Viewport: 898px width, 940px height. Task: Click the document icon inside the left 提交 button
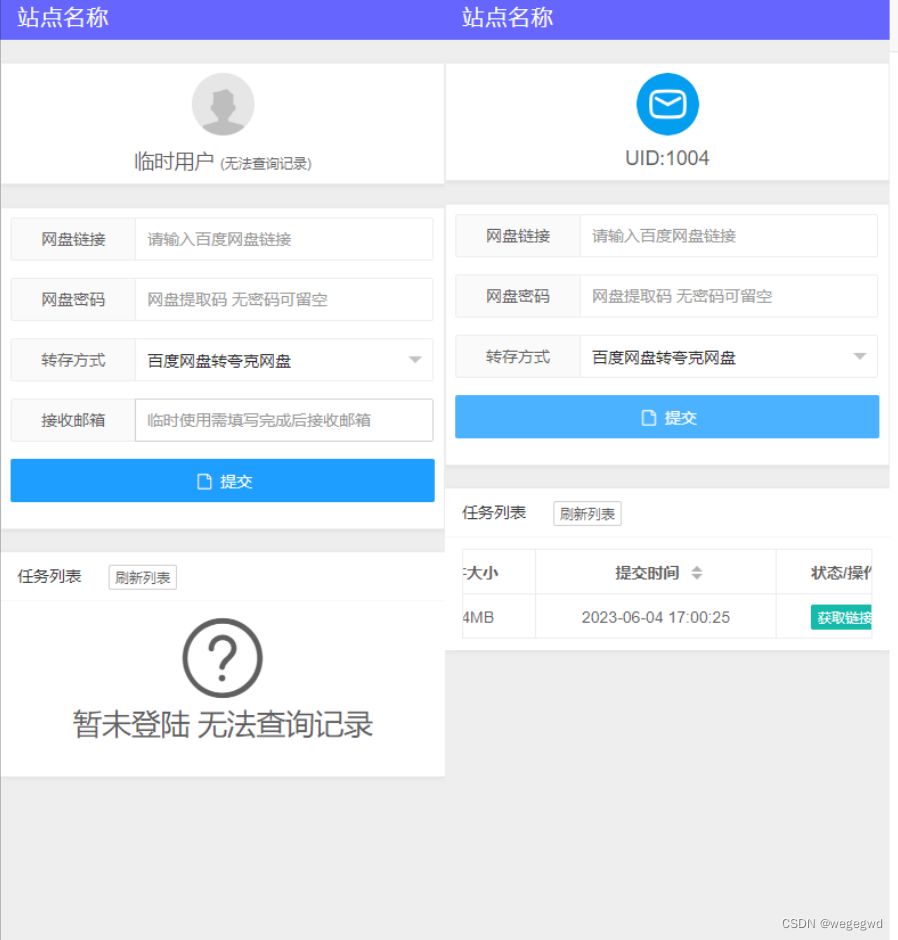coord(204,481)
